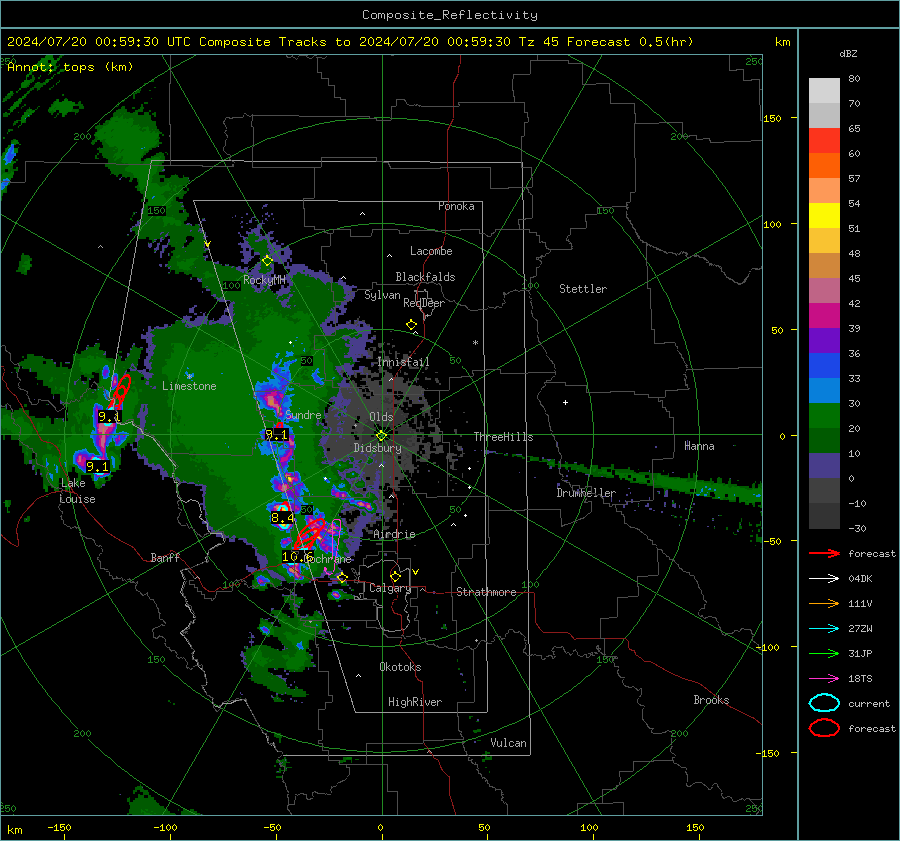Select the dark purple 10 dBZ swatch

point(824,465)
